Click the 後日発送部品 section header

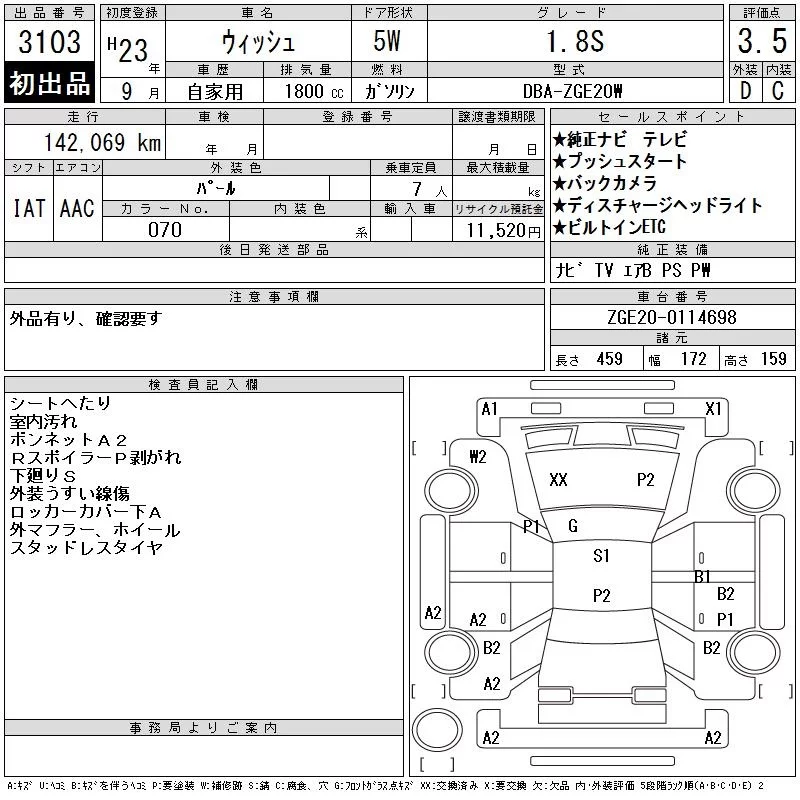(x=274, y=249)
